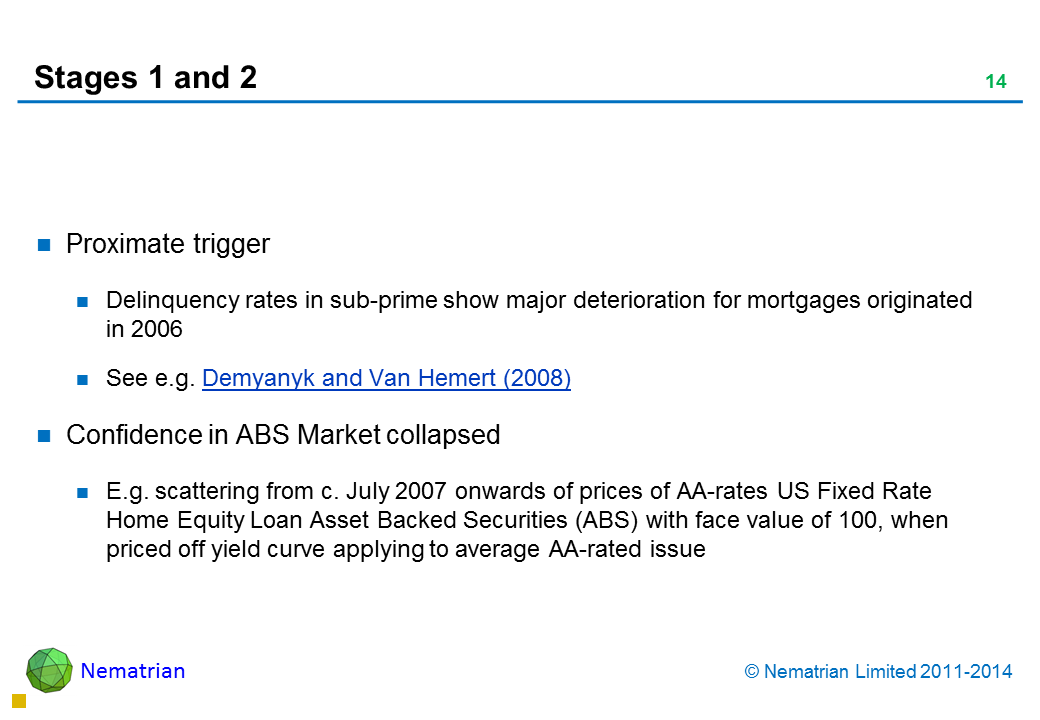Viewport: 1040px width, 720px height.
Task: Click the bullet marker beside "Delinquency rates"
Action: (85, 300)
